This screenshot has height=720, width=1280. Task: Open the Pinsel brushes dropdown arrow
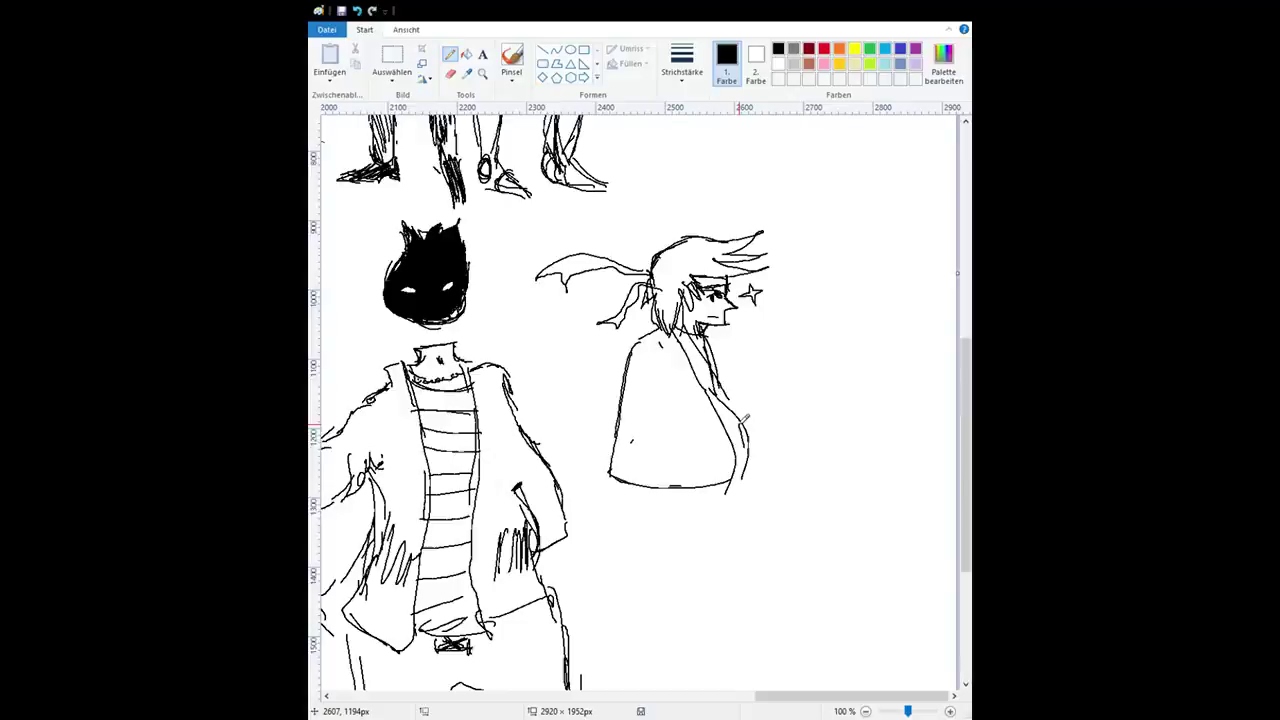point(512,81)
